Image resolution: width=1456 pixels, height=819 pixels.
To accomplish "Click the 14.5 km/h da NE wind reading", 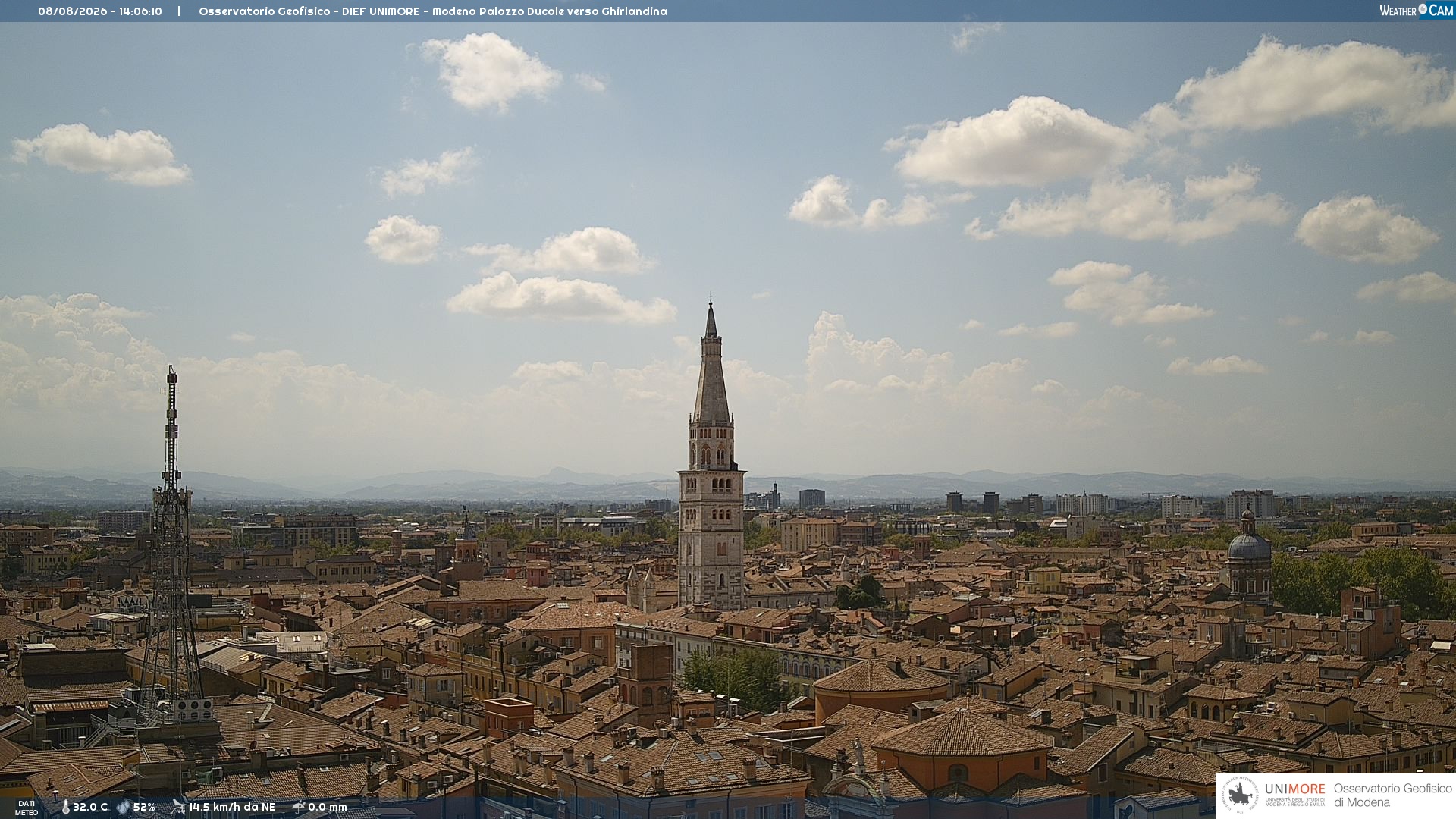I will pos(232,808).
